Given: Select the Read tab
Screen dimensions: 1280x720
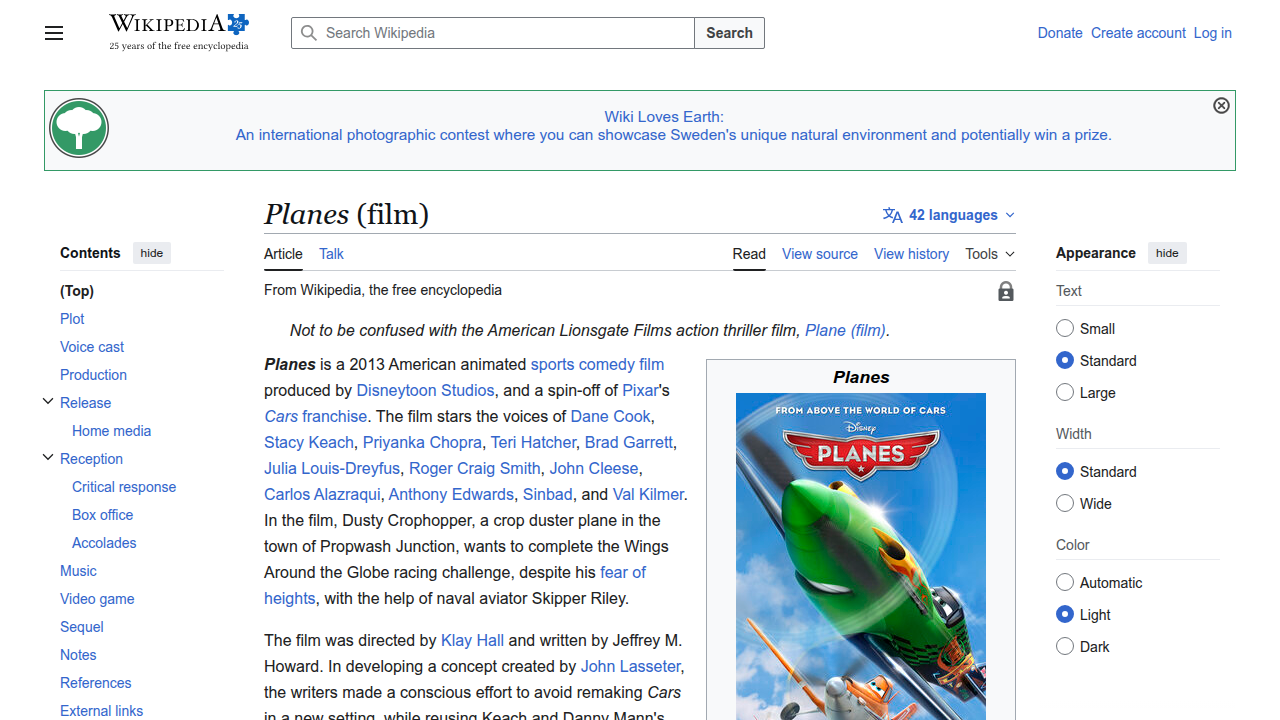Looking at the screenshot, I should 749,254.
